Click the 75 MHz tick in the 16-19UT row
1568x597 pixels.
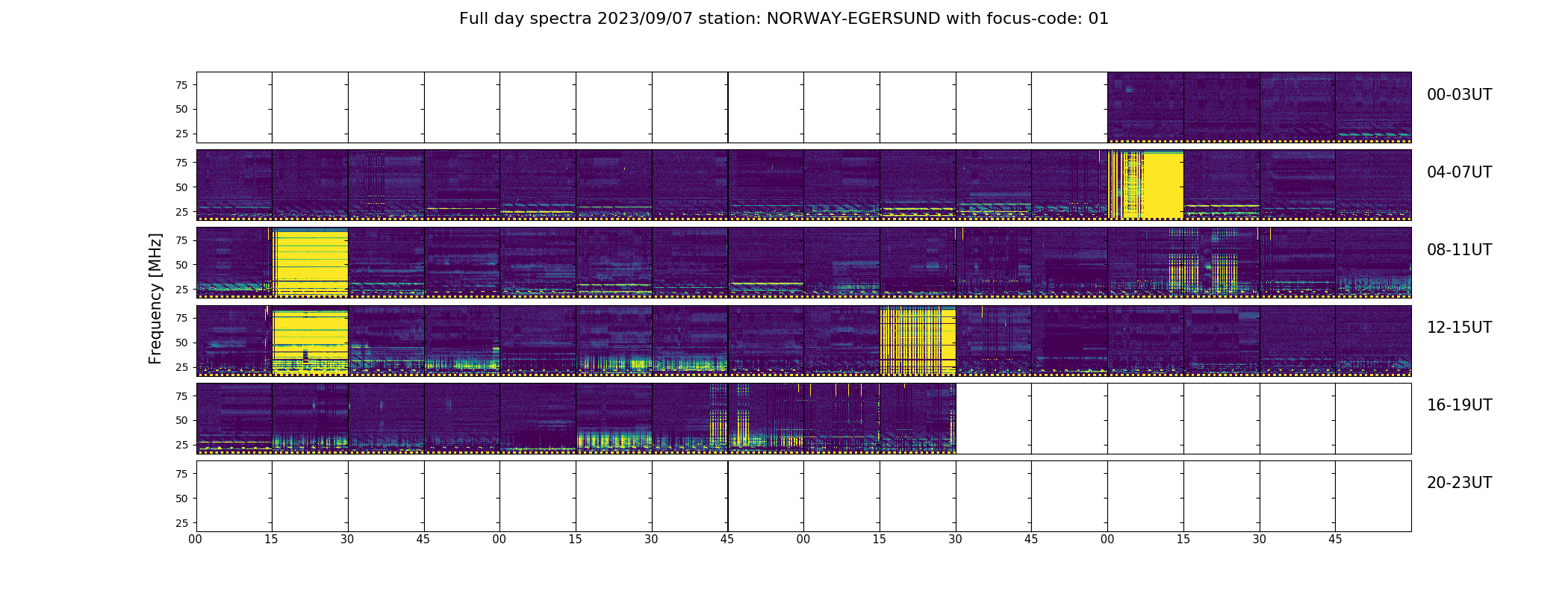click(181, 396)
